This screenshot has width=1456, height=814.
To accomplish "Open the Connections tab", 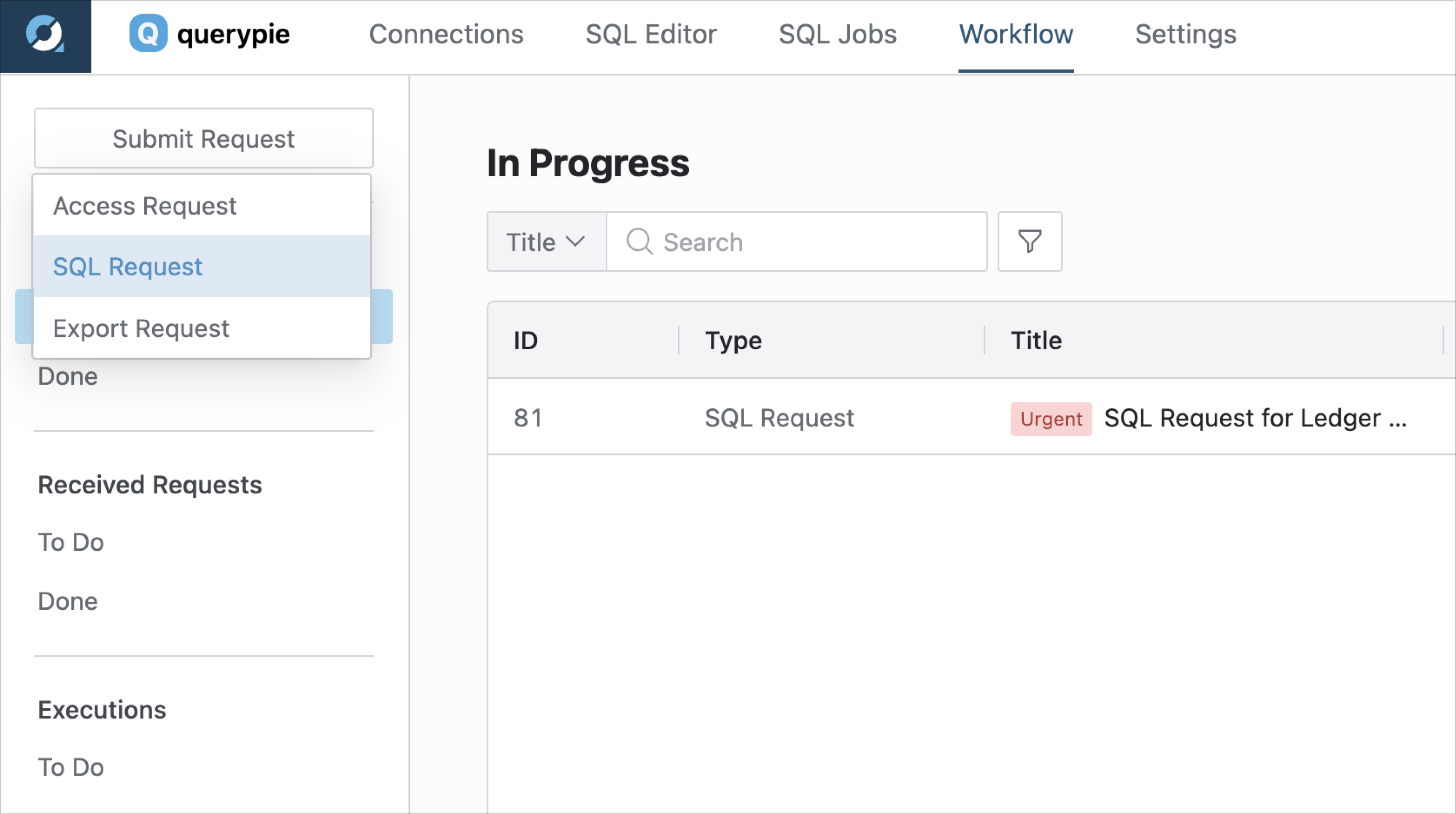I will point(446,35).
